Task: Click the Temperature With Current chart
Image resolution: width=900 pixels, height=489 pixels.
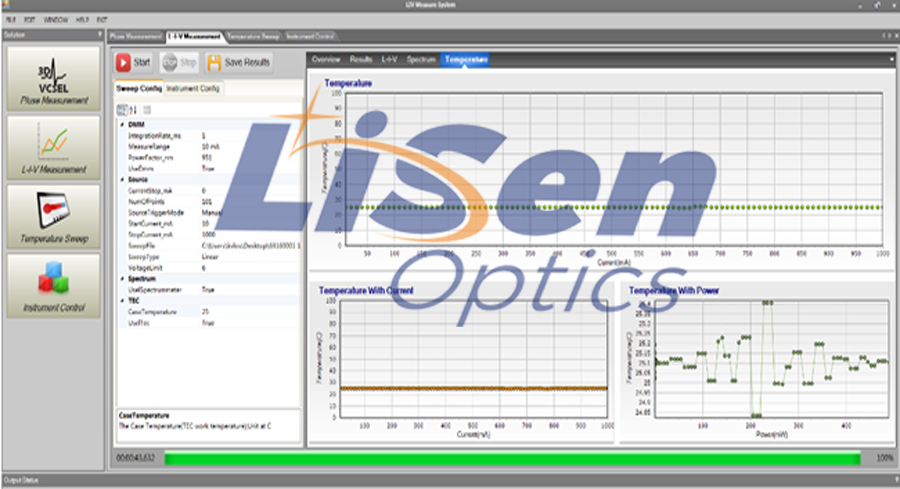Action: click(x=474, y=359)
